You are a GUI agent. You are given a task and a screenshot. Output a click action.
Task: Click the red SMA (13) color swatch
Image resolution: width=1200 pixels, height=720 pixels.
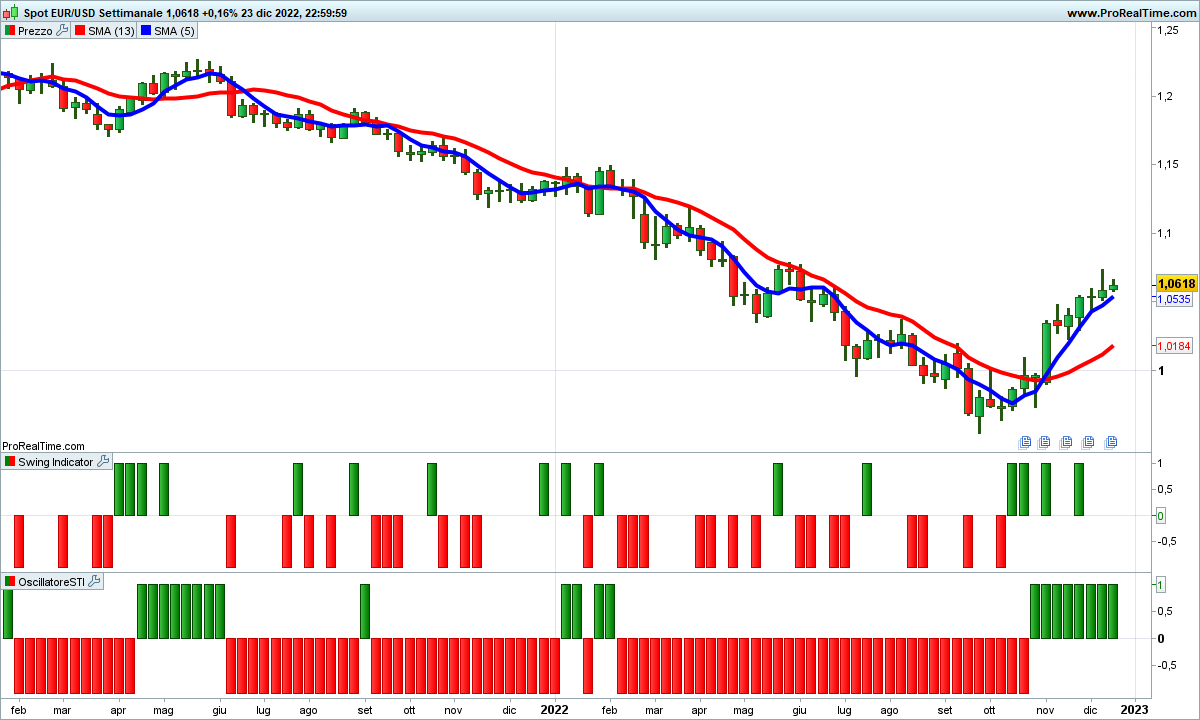(80, 31)
